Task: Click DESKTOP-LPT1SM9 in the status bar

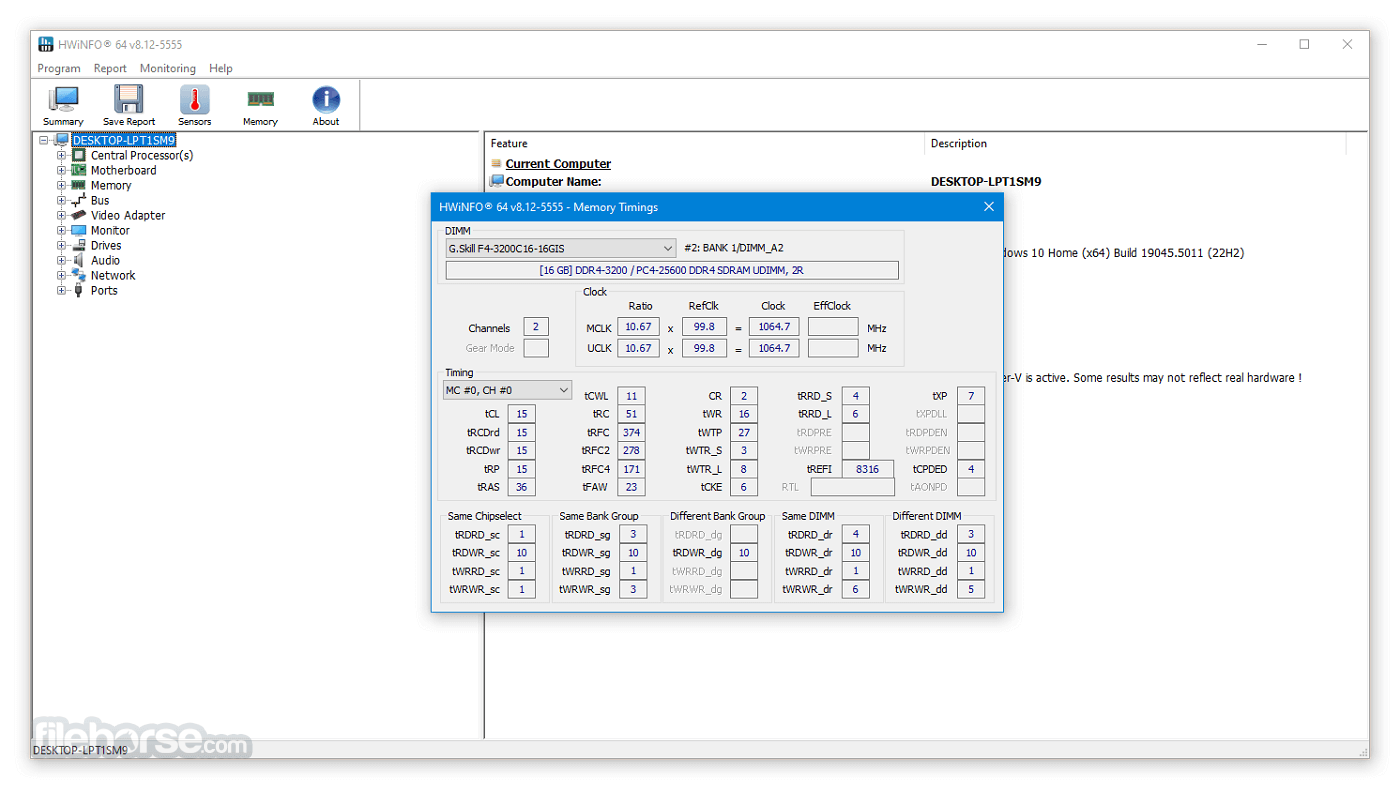Action: click(x=80, y=750)
